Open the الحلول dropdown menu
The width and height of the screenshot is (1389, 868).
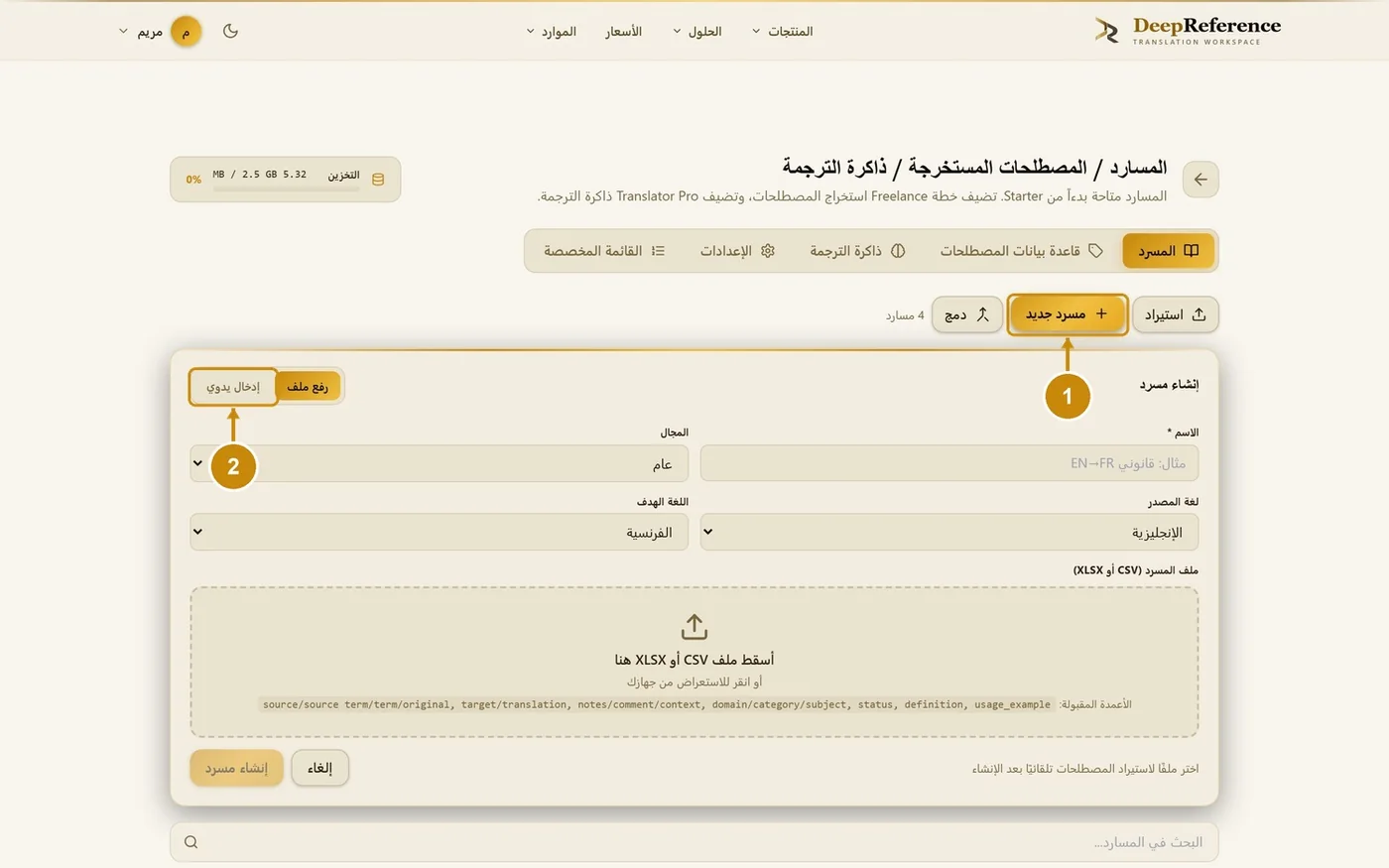click(696, 32)
